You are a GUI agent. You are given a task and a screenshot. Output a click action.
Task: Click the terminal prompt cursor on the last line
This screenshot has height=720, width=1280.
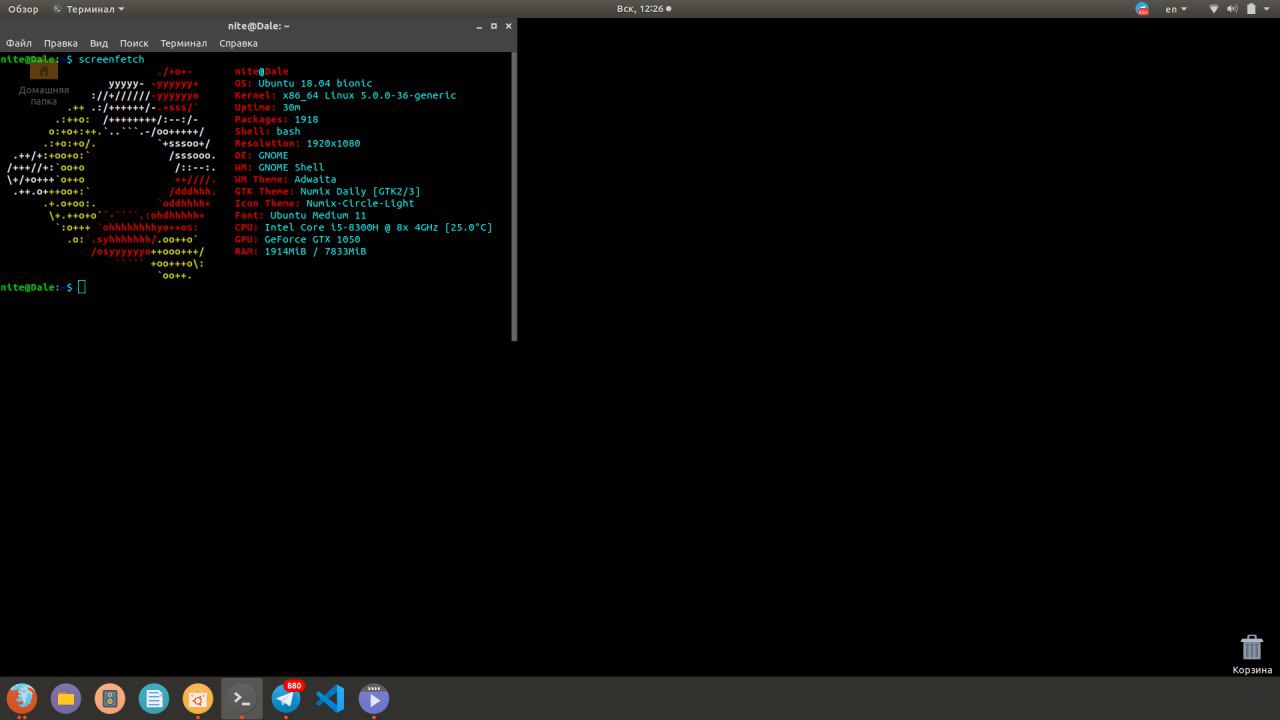point(82,287)
